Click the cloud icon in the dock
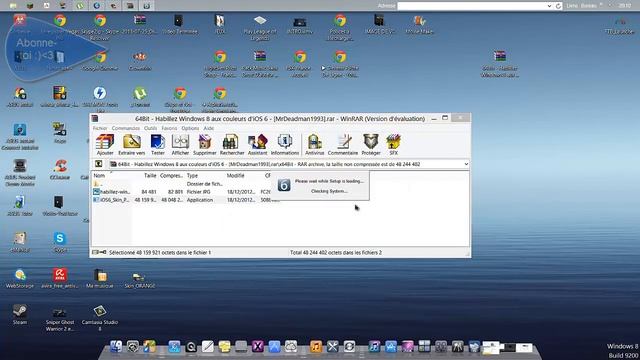The image size is (640, 360). coord(291,347)
